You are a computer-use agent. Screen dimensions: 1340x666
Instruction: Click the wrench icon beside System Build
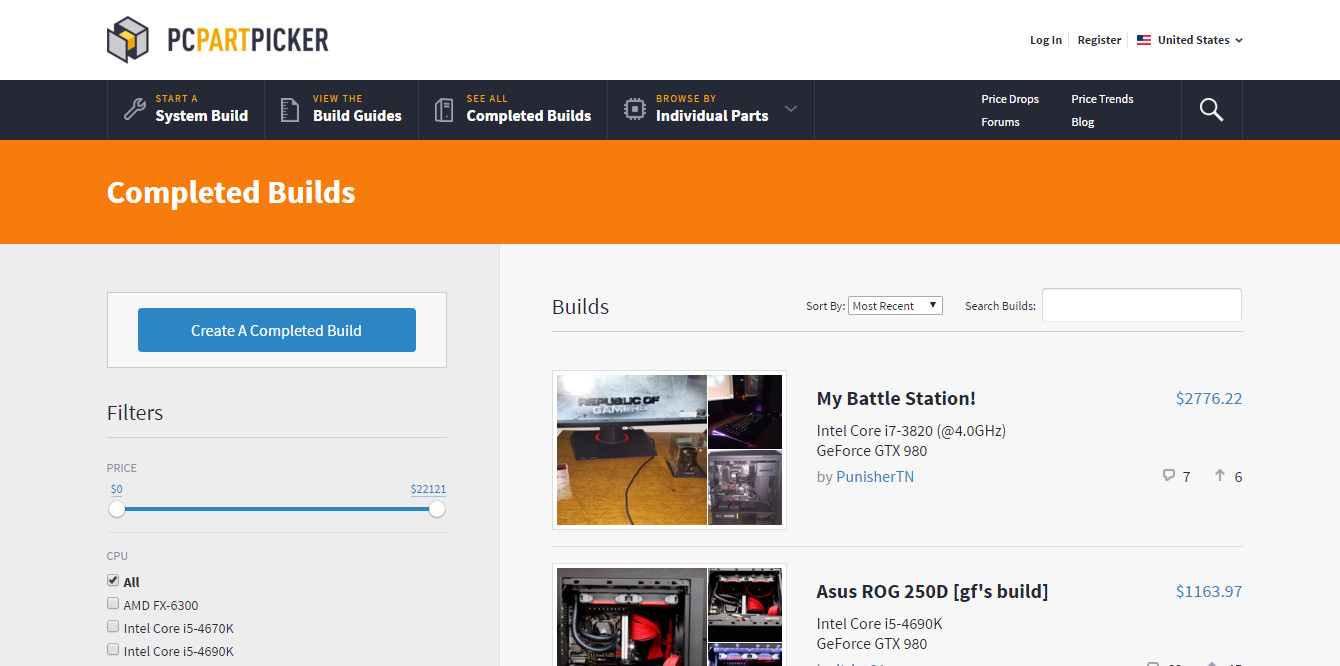coord(135,109)
